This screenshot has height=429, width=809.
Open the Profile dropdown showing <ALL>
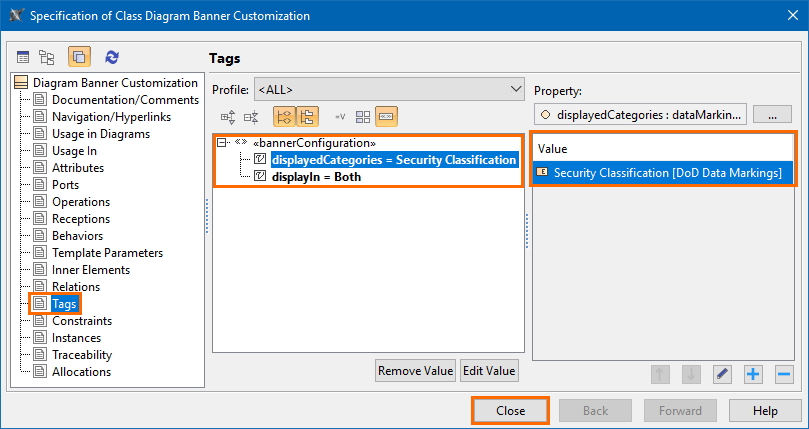pos(390,89)
